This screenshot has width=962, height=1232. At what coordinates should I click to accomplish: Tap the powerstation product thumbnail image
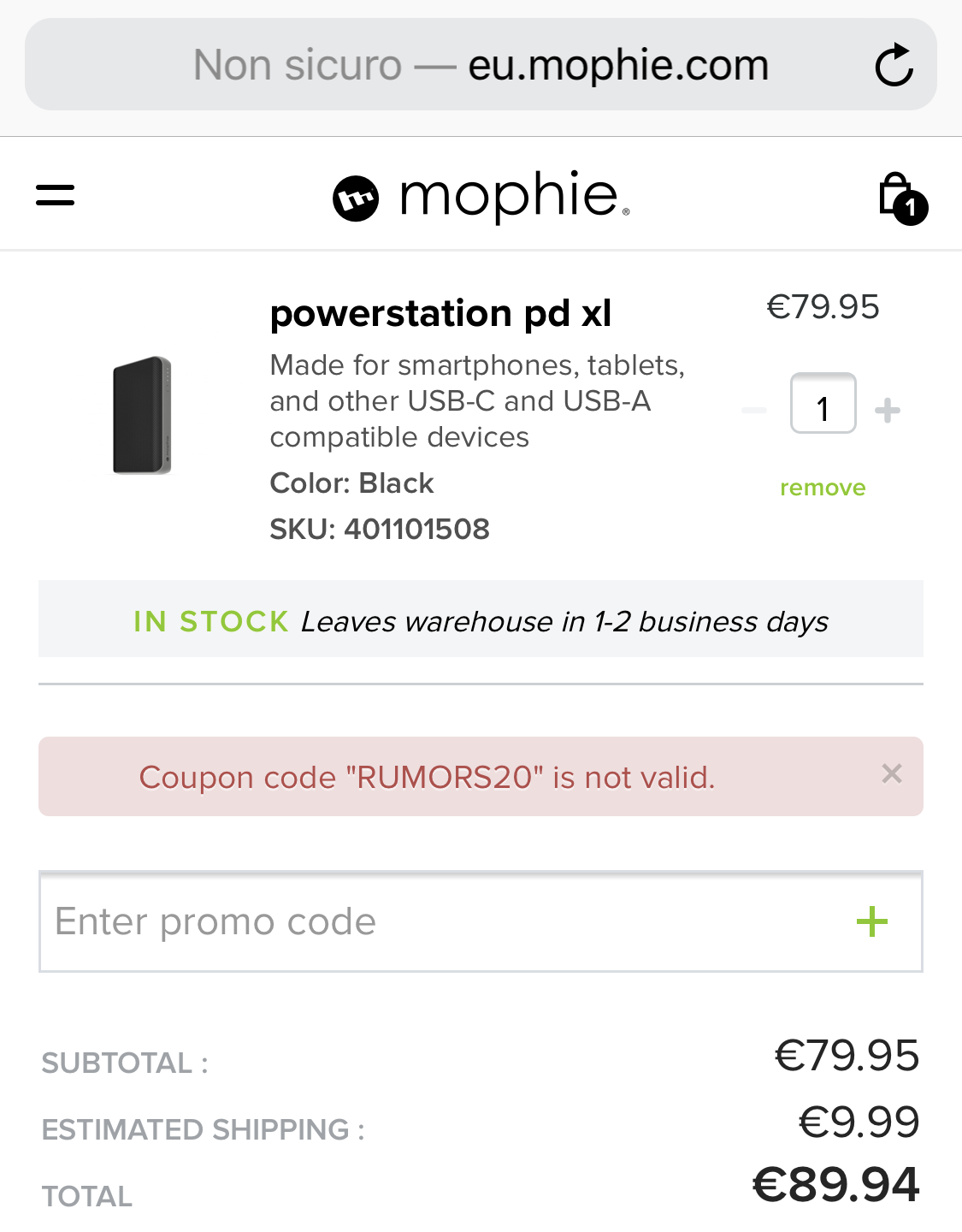click(x=142, y=415)
